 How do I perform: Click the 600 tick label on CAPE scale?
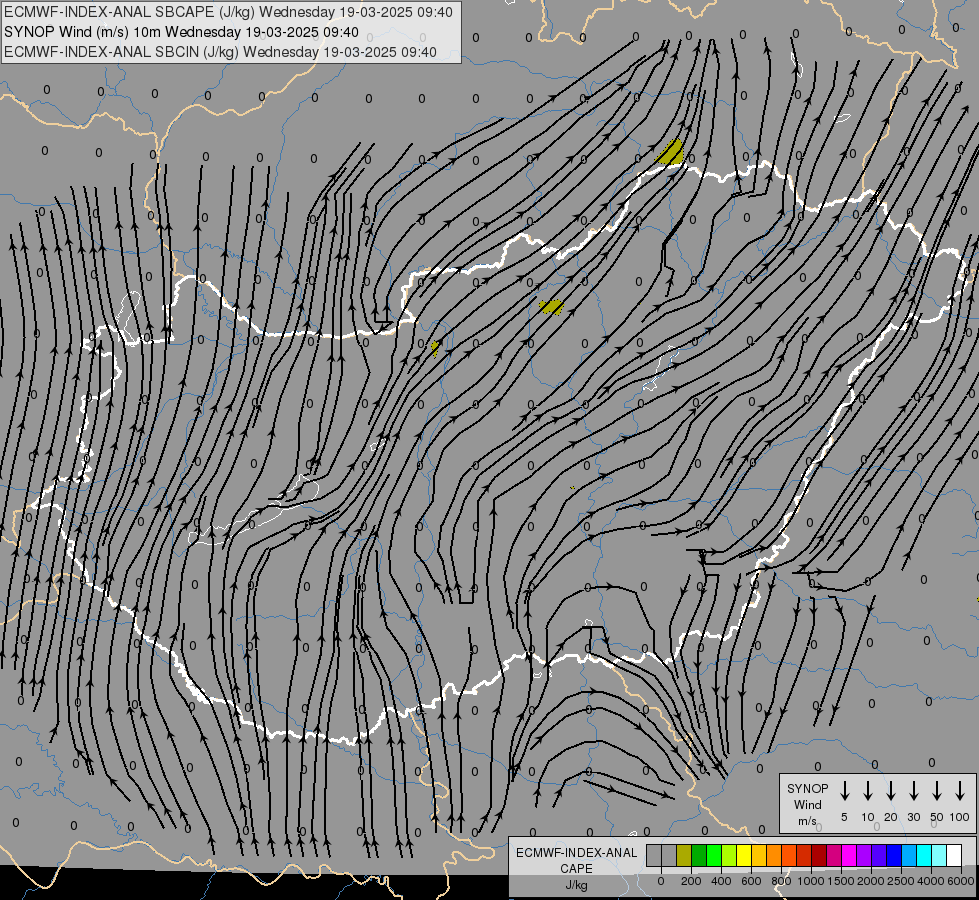[751, 881]
